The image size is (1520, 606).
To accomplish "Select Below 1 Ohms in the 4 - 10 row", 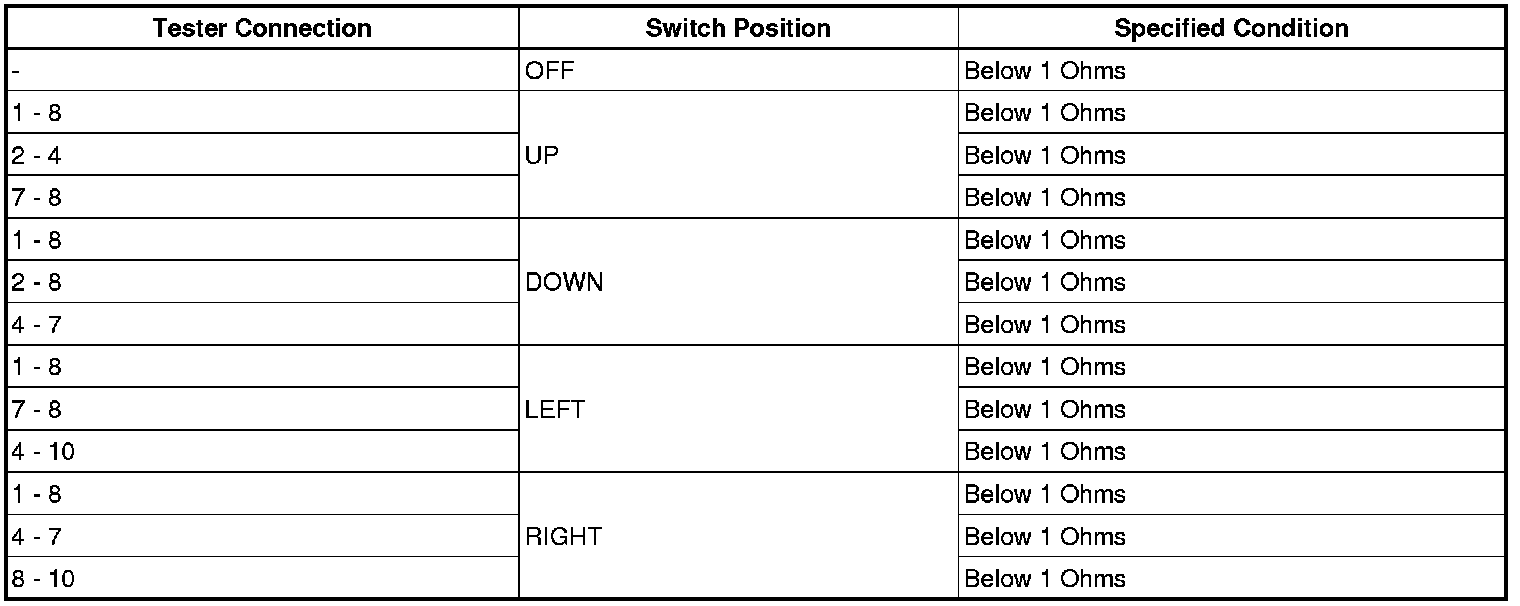I will pos(1044,452).
